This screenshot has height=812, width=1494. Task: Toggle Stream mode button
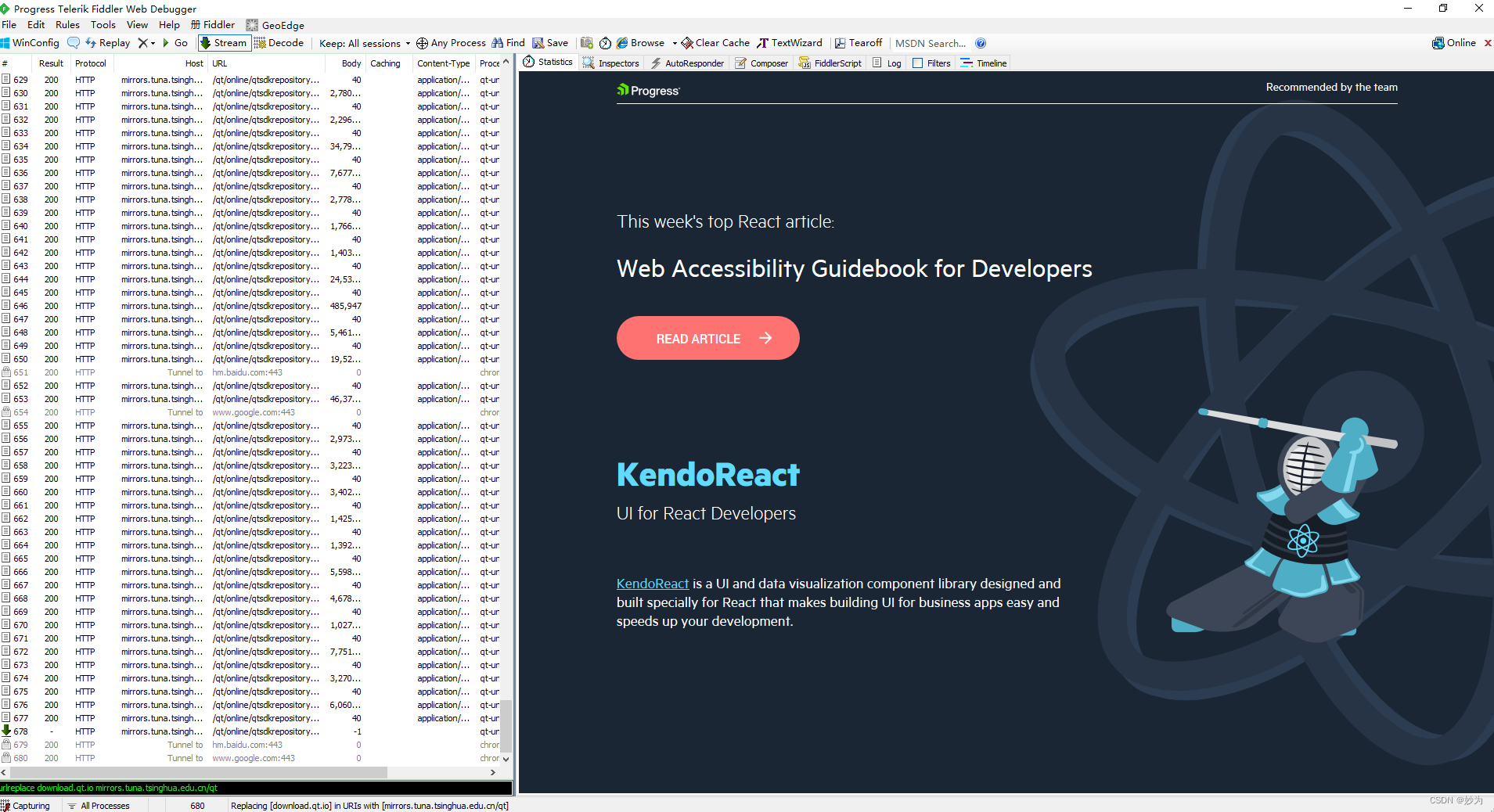pos(224,43)
